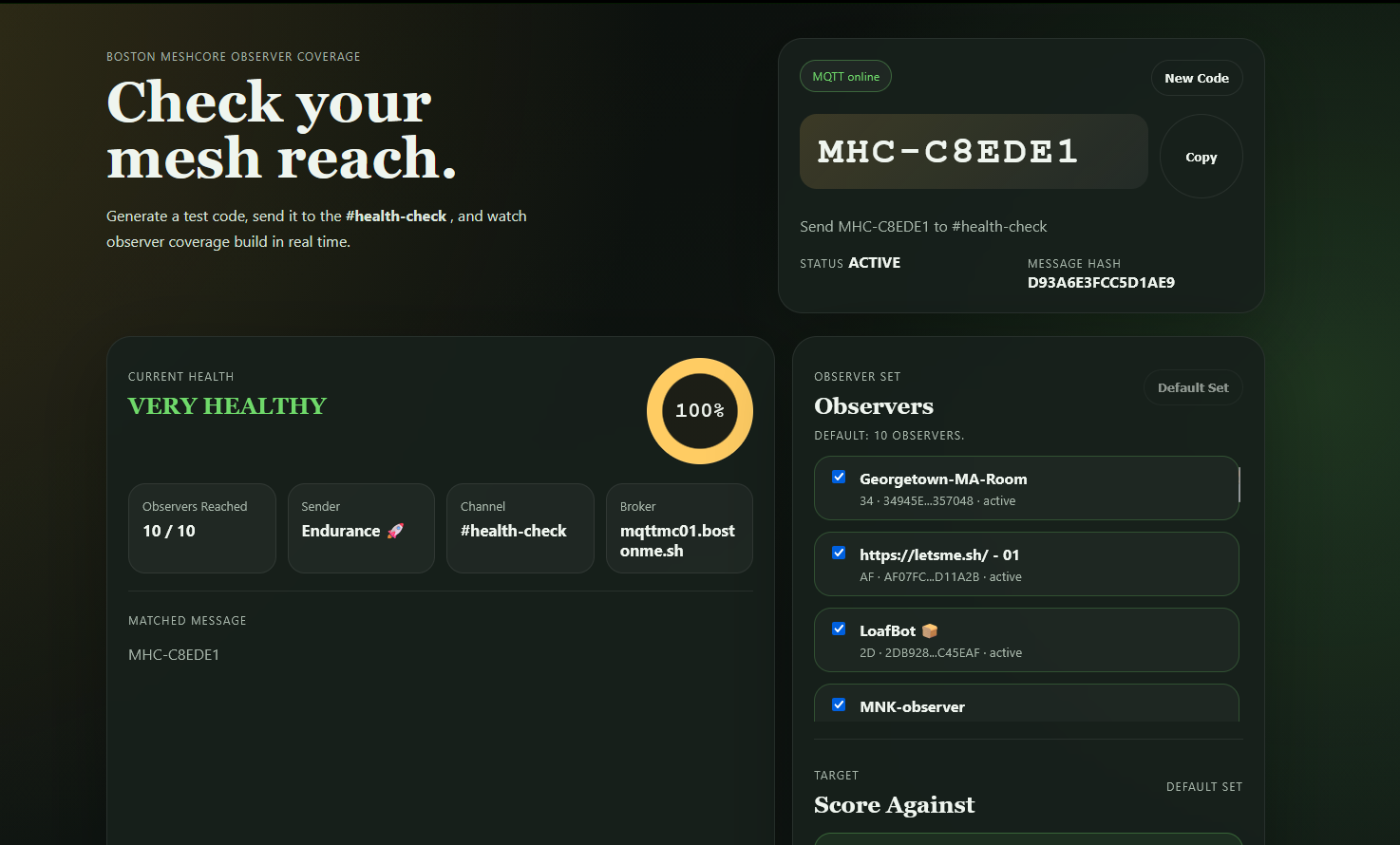Image resolution: width=1400 pixels, height=845 pixels.
Task: Click the 100% health progress ring
Action: coord(700,411)
